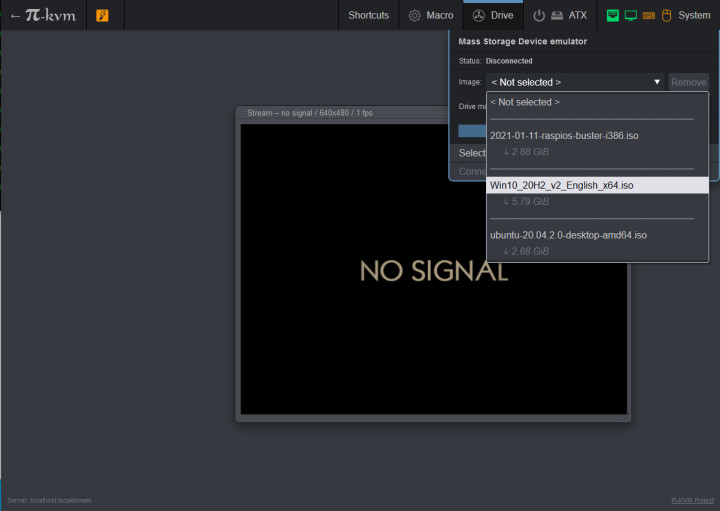Click the green monitor status icon

point(630,16)
